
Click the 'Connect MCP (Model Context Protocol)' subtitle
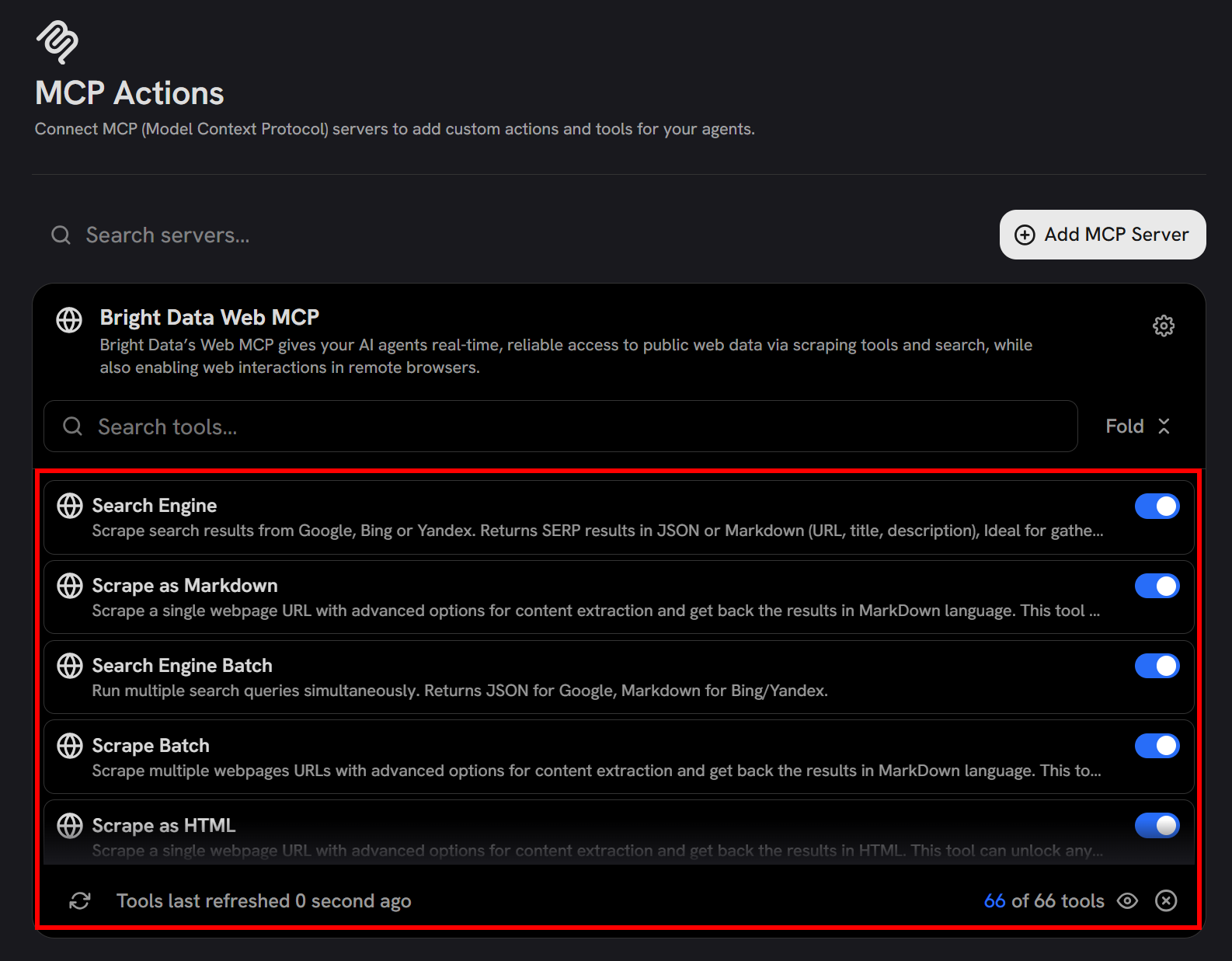[395, 129]
